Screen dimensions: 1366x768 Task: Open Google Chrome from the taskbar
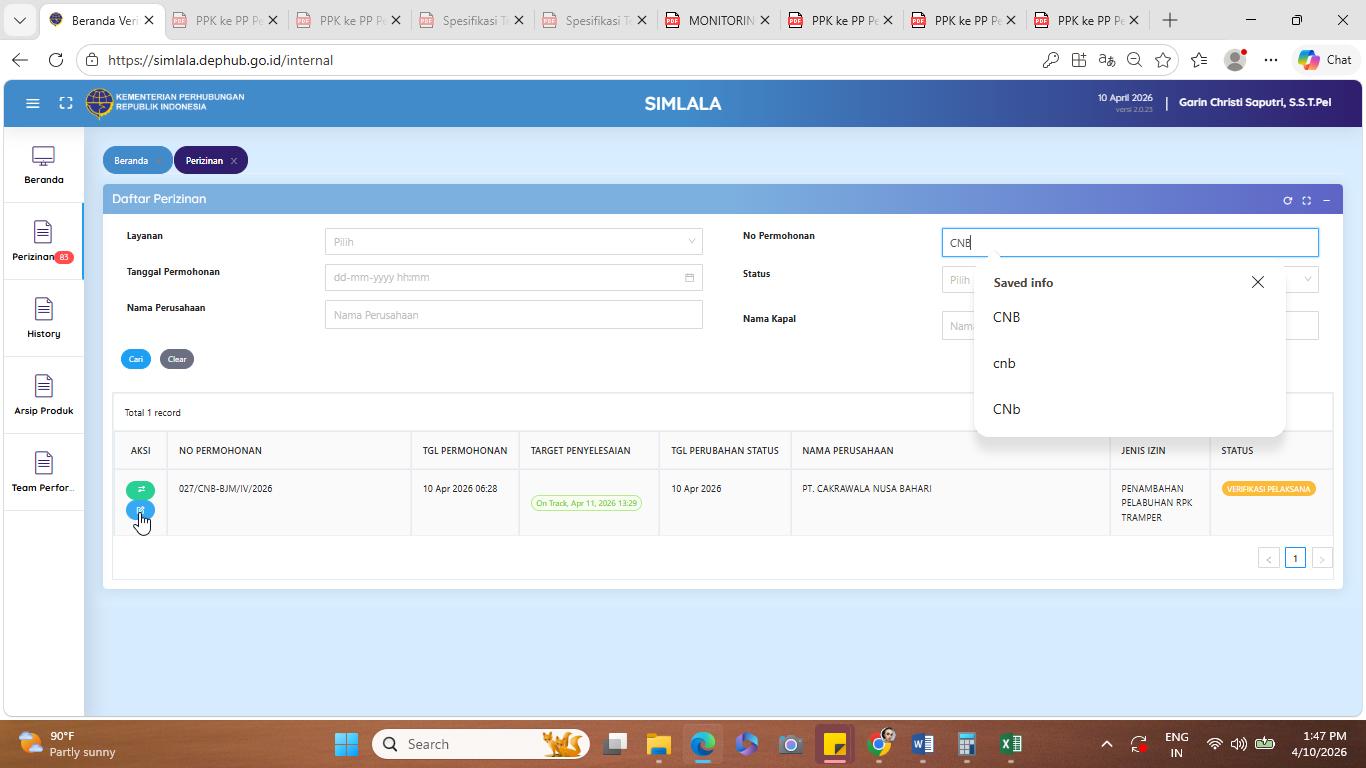click(879, 744)
